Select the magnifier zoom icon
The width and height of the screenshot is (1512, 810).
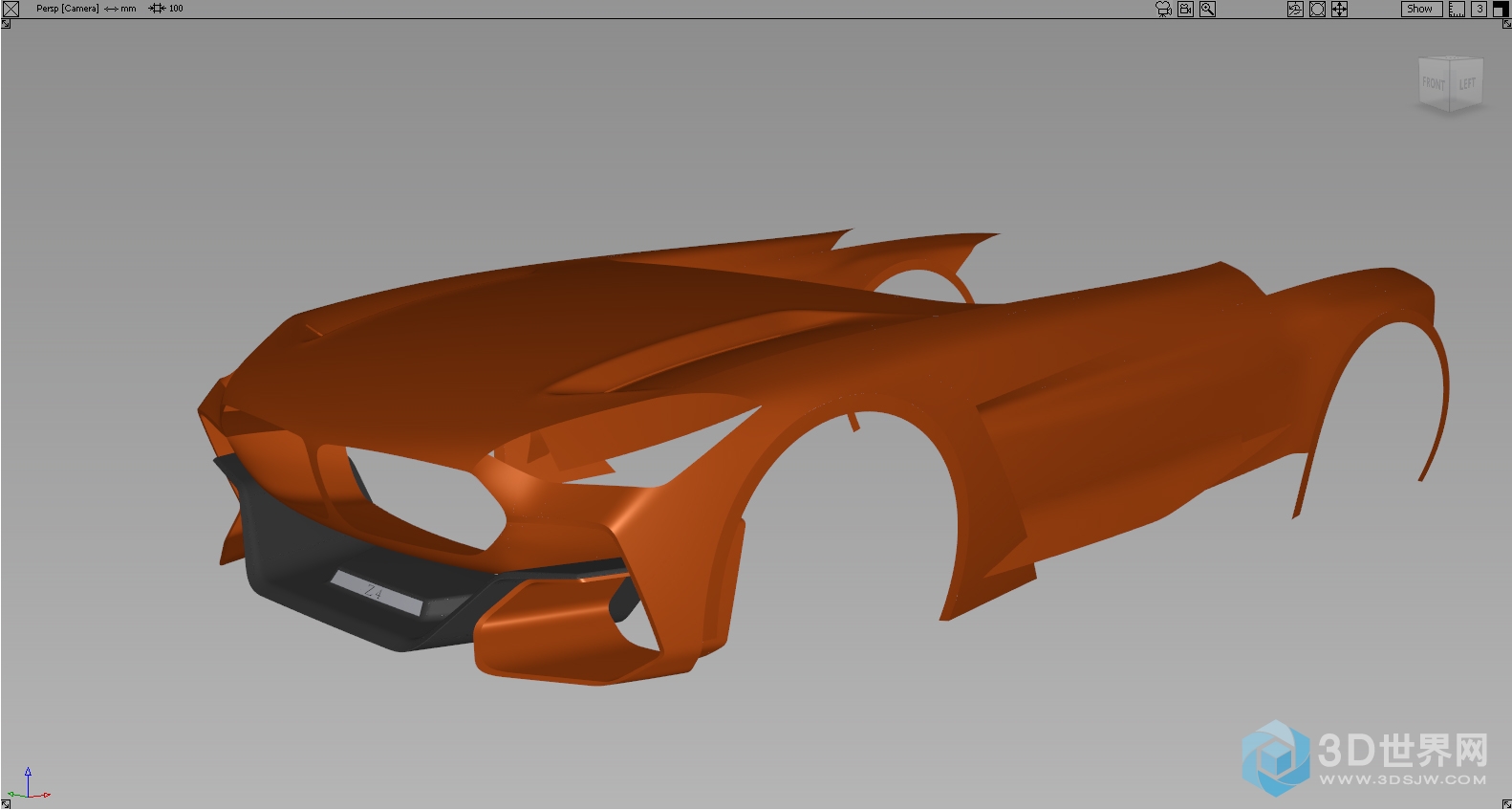coord(1207,9)
